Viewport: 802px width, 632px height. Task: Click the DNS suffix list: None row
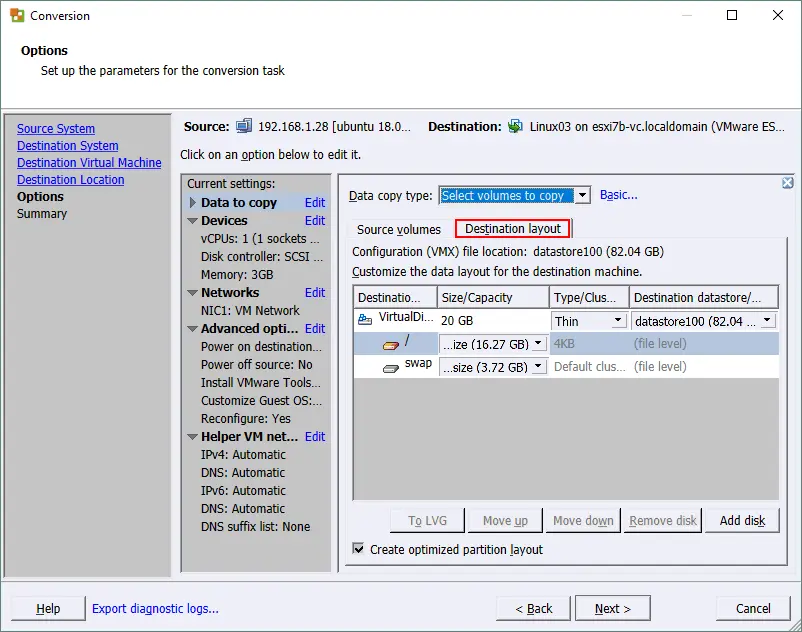coord(255,527)
